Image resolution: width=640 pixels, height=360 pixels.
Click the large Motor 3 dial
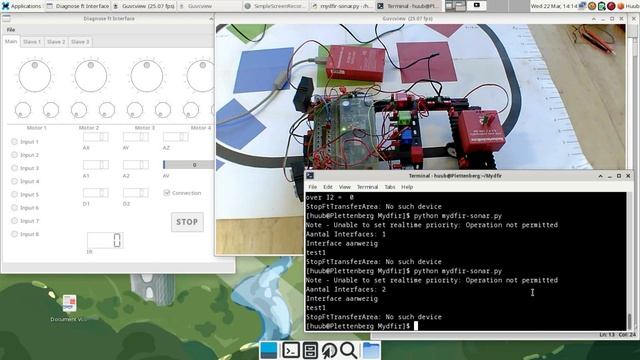click(x=147, y=76)
